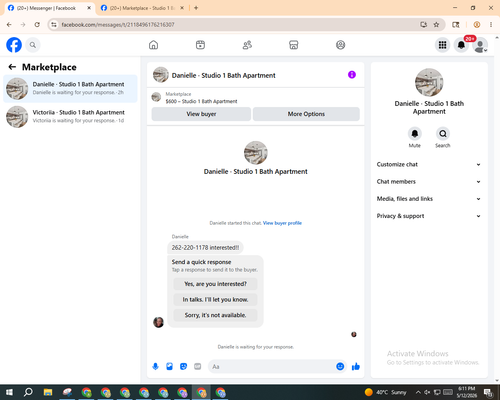This screenshot has width=500, height=400.
Task: Open Windows taskbar search
Action: (28, 392)
